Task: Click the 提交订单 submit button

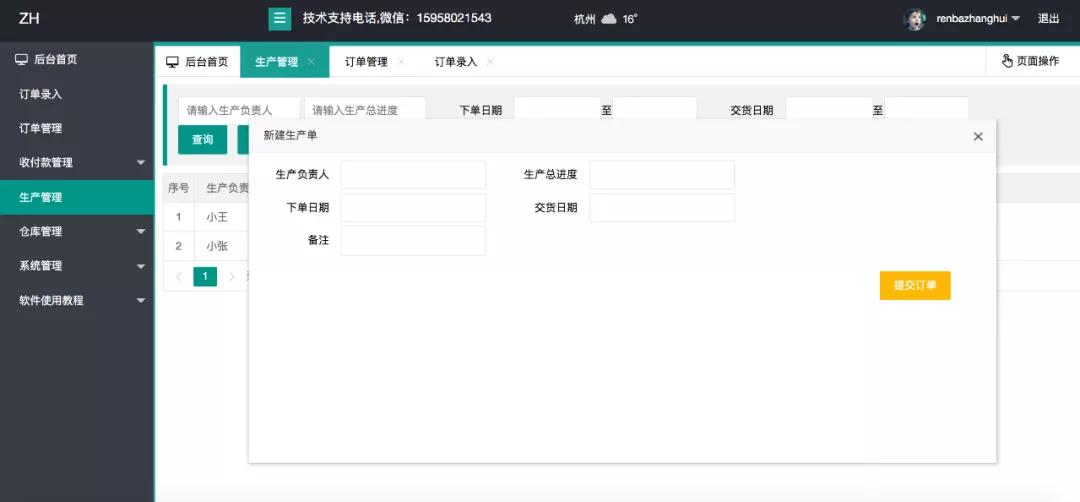Action: [x=915, y=286]
